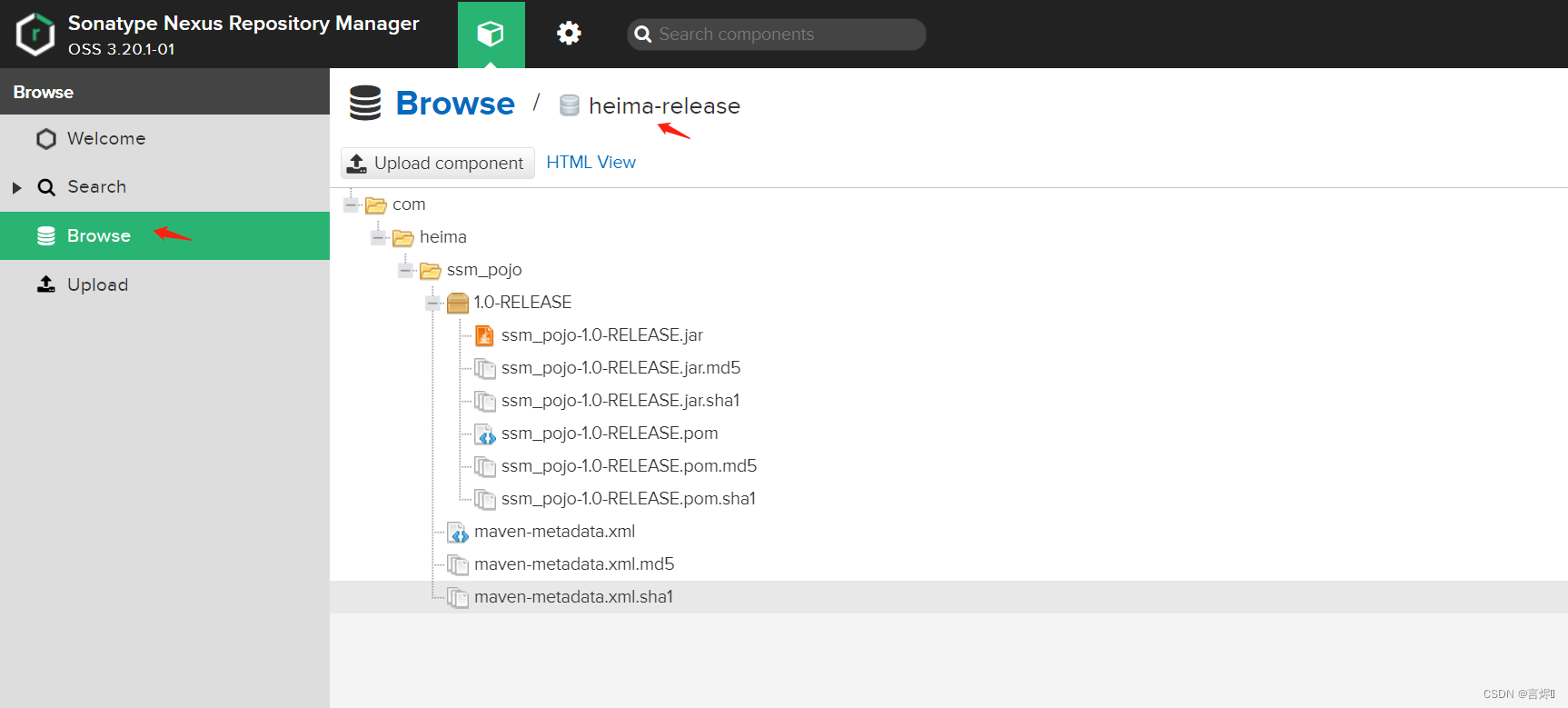Viewport: 1568px width, 708px height.
Task: Click the Welcome hexagon icon in sidebar
Action: [46, 139]
